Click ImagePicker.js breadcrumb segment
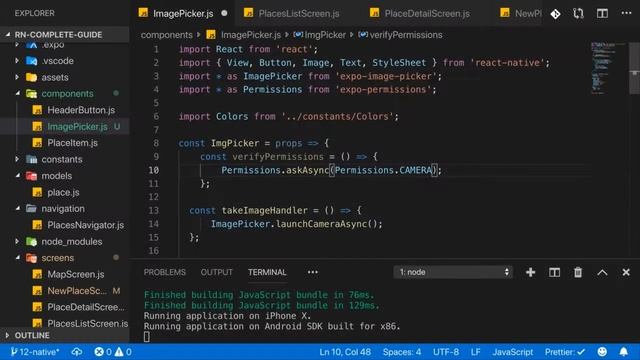 tap(251, 35)
